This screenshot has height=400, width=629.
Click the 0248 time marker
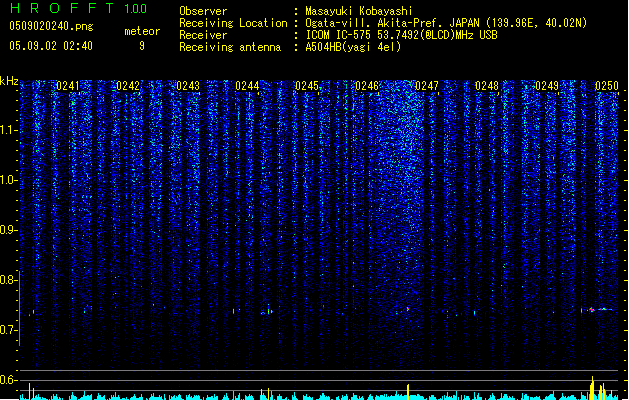(x=487, y=86)
